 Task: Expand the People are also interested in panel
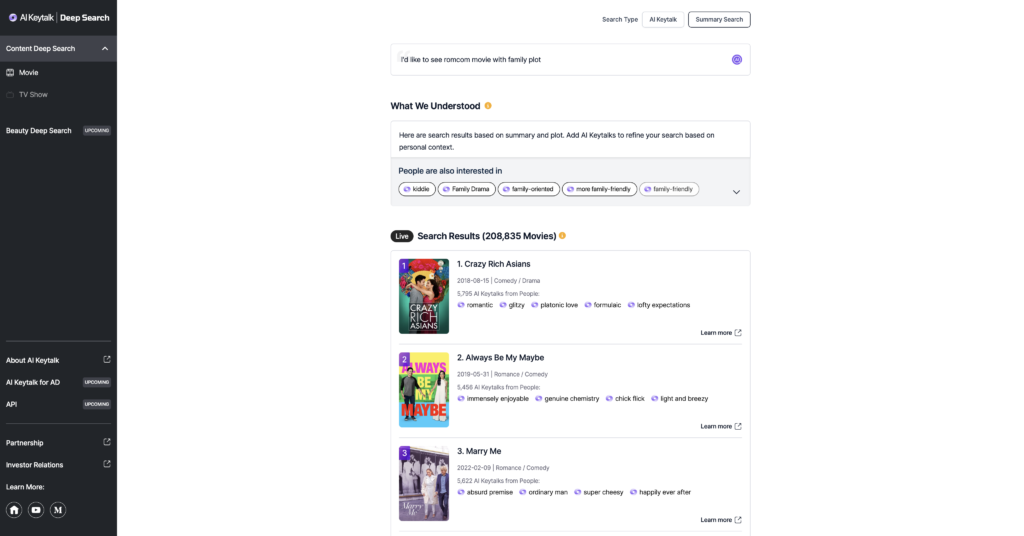coord(736,192)
